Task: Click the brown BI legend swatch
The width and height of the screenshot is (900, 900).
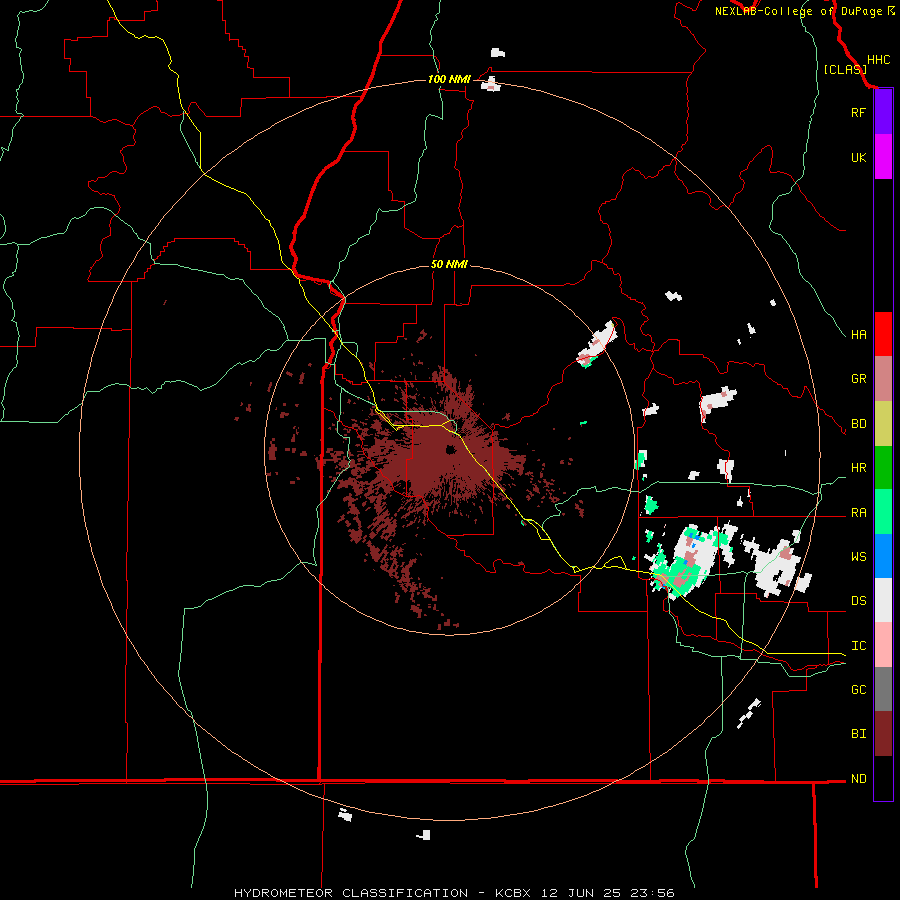Action: [x=883, y=734]
